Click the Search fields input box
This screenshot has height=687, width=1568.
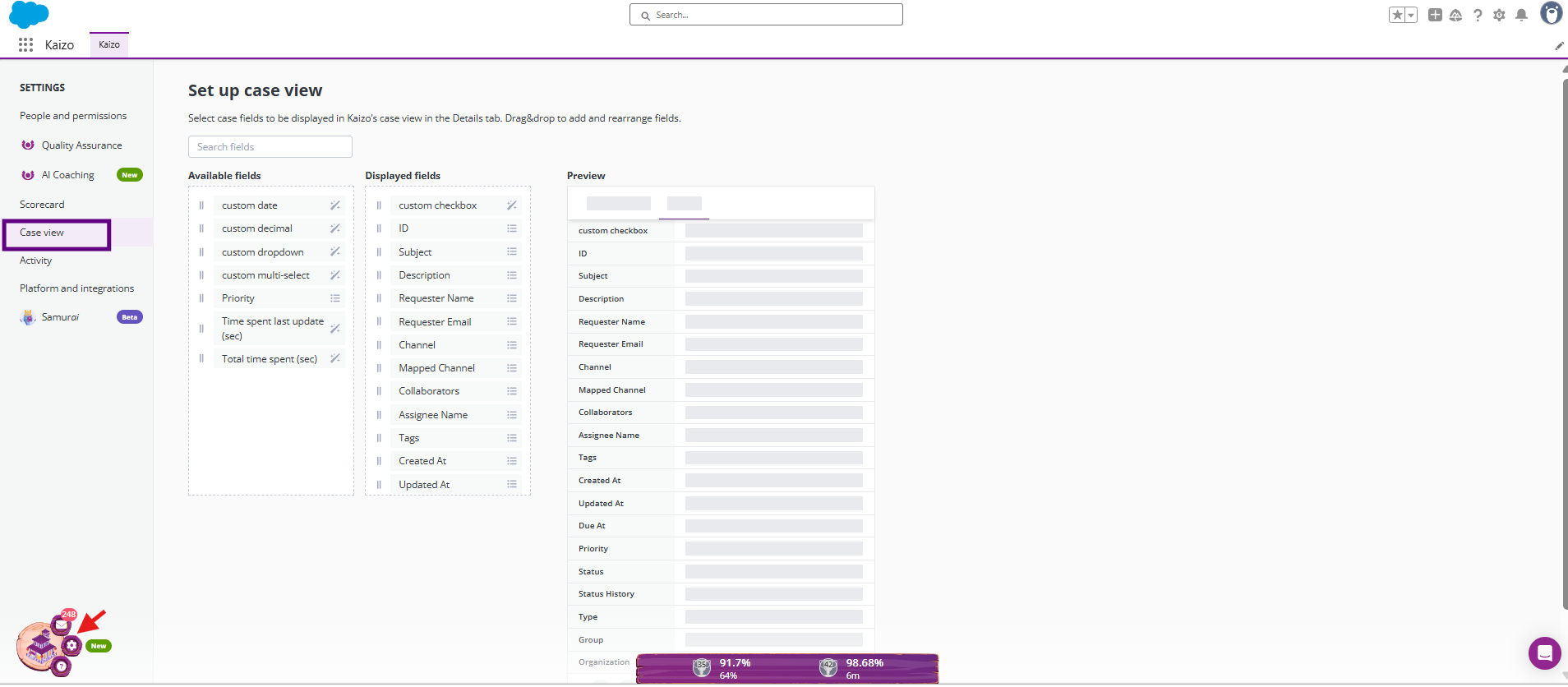(x=270, y=147)
